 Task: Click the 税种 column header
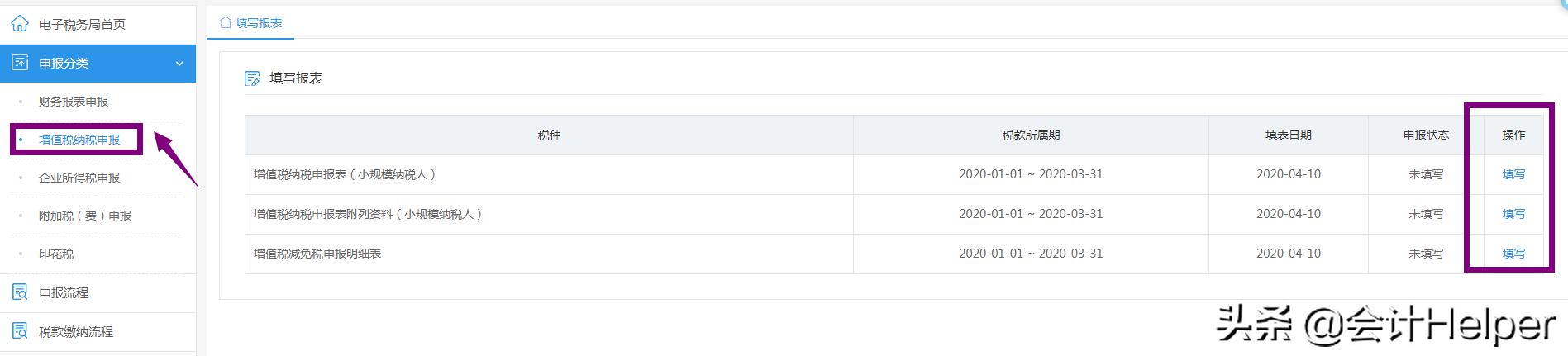(x=549, y=135)
